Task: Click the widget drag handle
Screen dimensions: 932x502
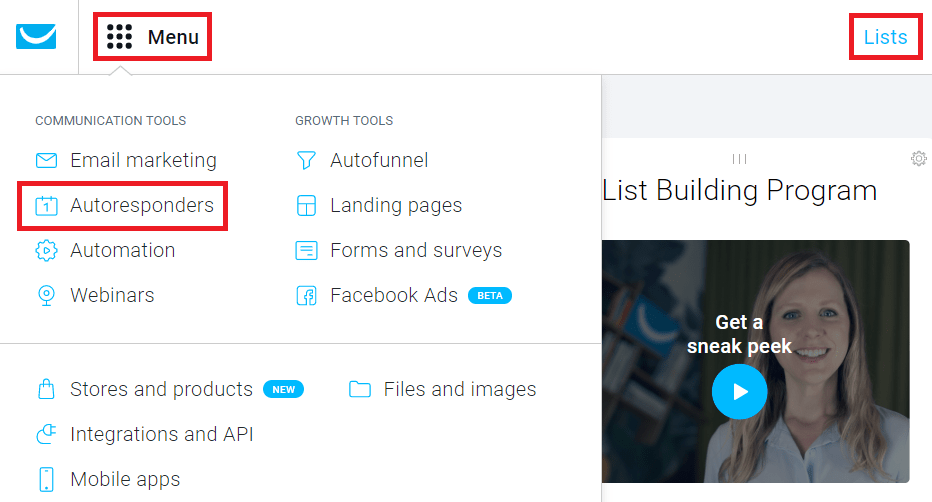Action: (x=740, y=159)
